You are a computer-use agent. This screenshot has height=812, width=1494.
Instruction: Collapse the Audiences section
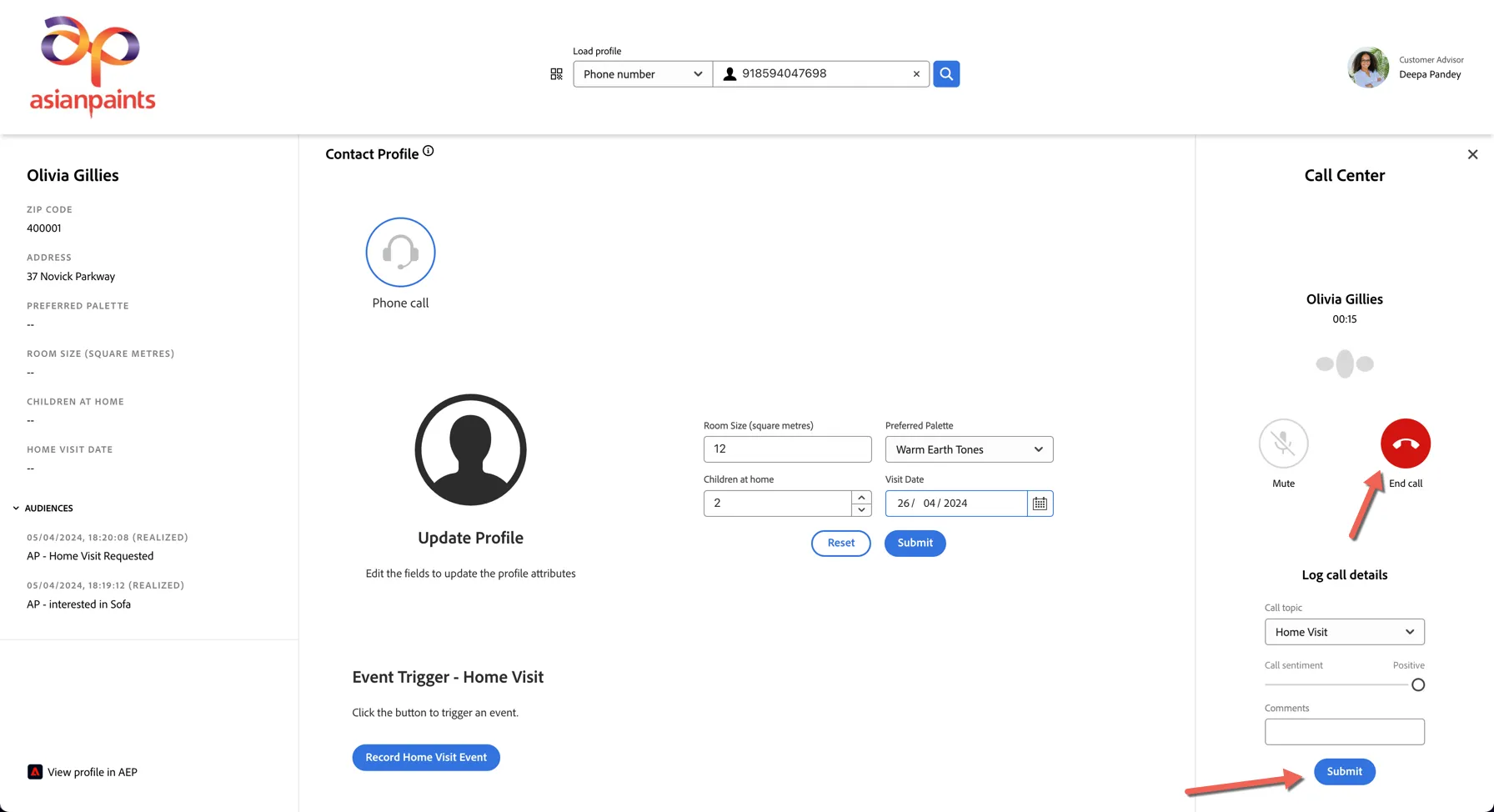(16, 509)
